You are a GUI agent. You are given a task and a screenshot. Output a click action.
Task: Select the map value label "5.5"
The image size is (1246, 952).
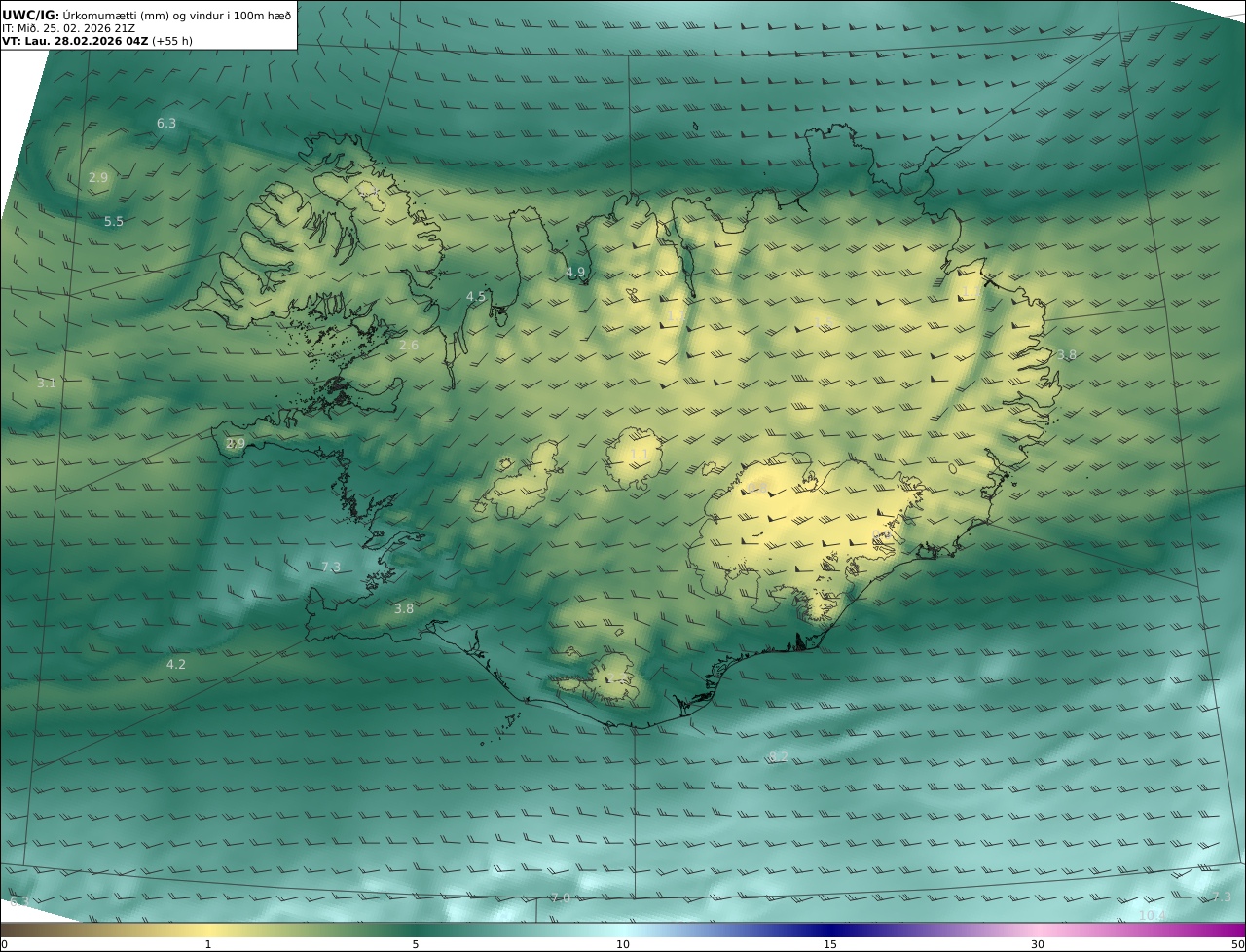[114, 222]
